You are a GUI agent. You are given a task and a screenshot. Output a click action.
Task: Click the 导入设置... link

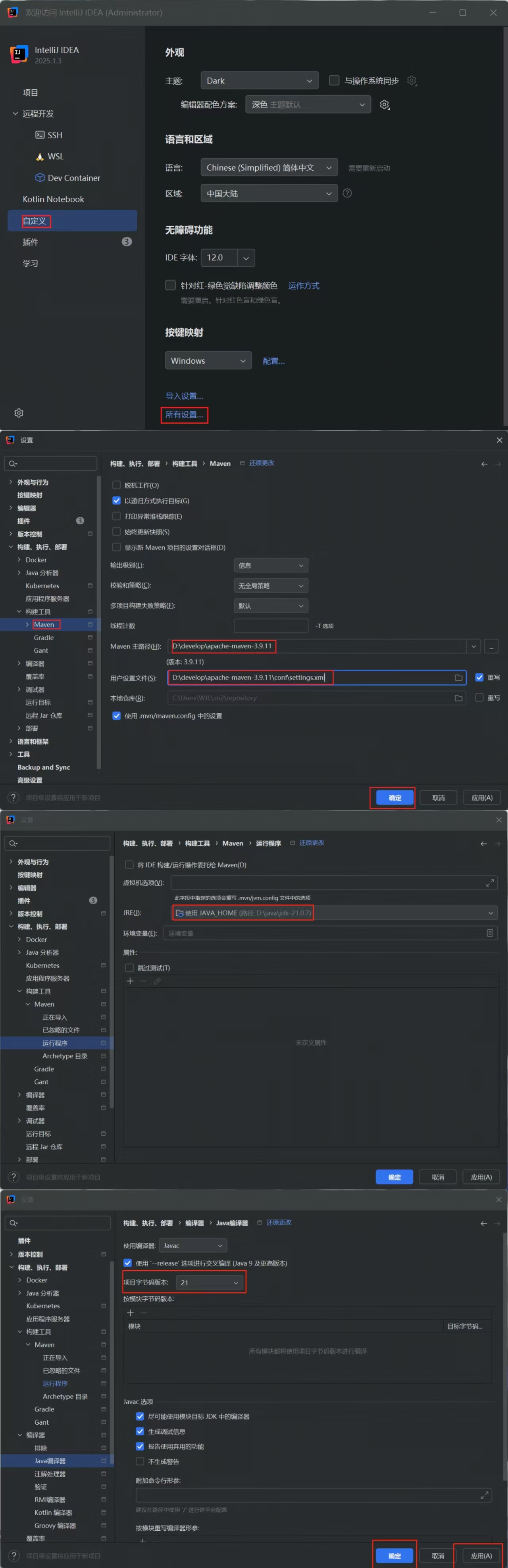[x=184, y=396]
